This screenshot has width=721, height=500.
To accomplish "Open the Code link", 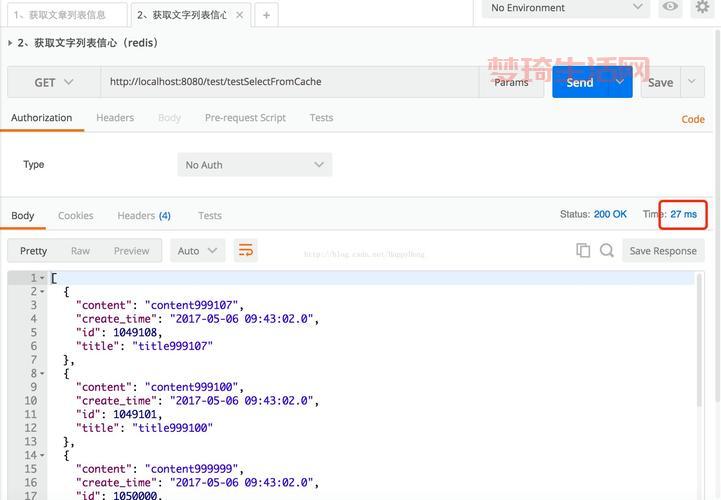I will 693,119.
